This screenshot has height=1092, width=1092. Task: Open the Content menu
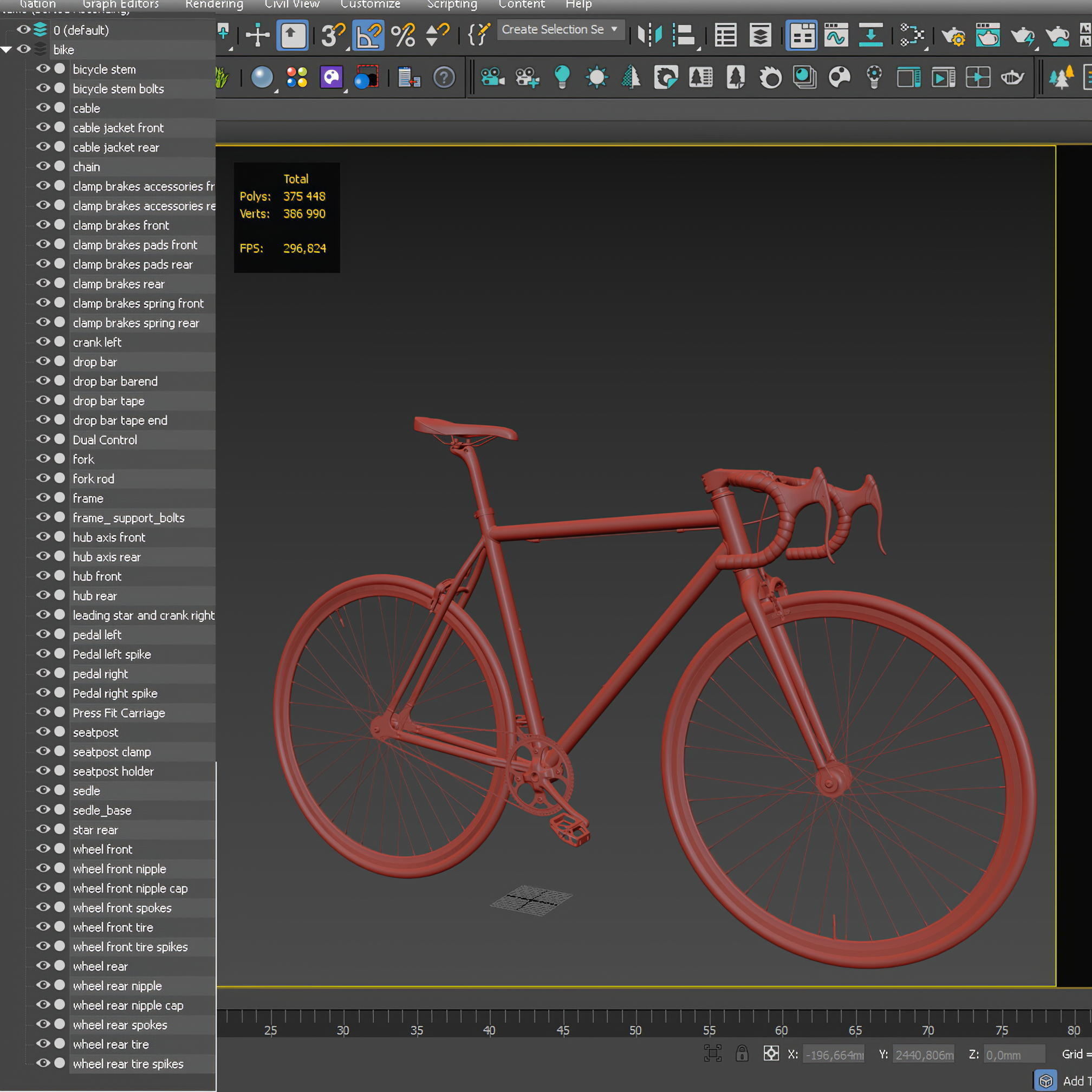[522, 4]
